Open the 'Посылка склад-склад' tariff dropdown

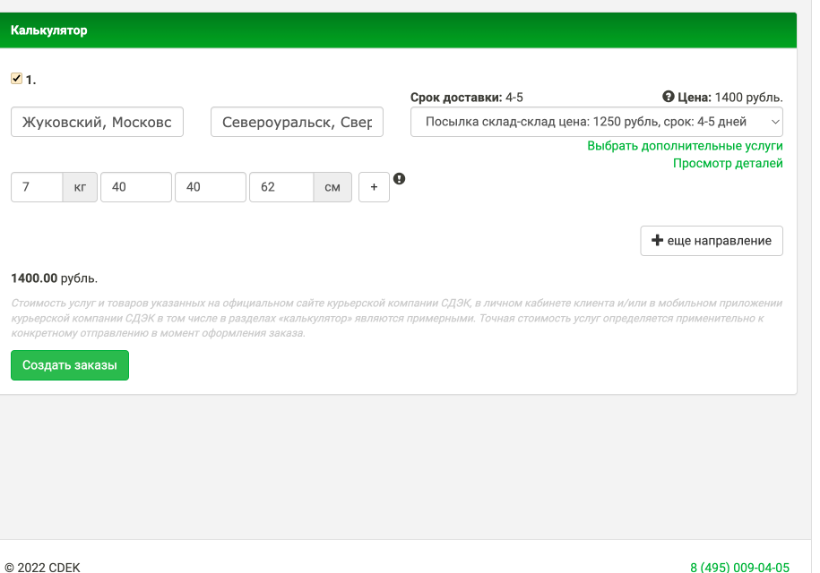(x=596, y=122)
